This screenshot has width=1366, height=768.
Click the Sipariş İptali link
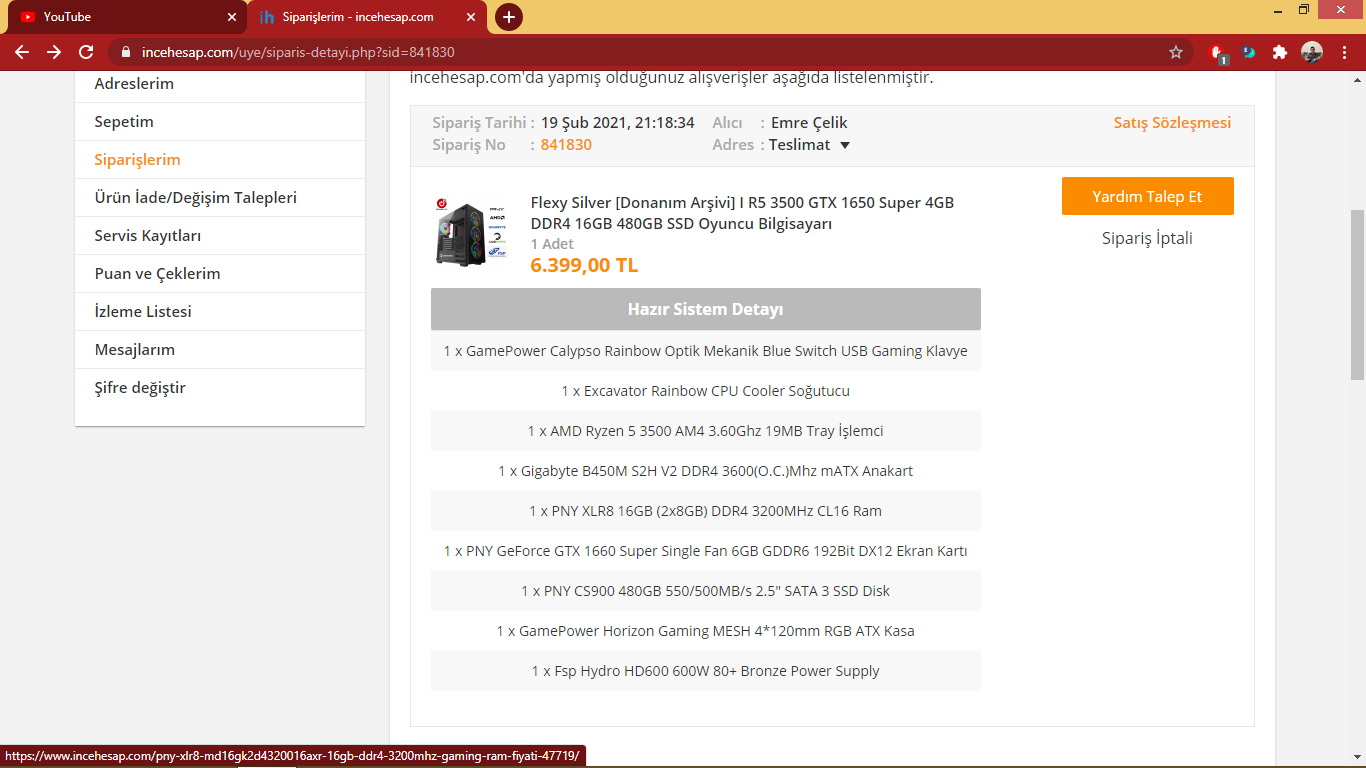click(x=1147, y=238)
